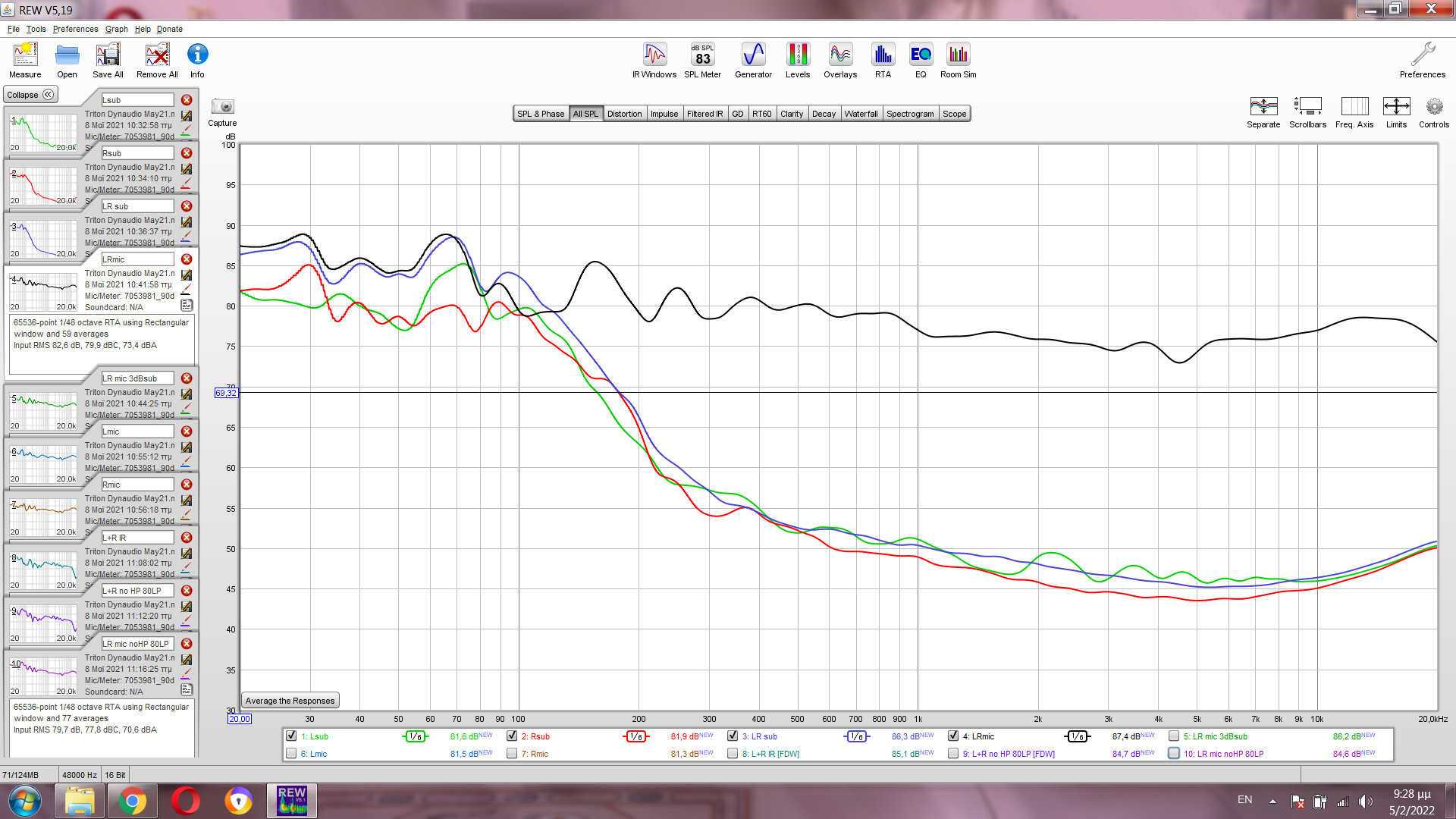Open smoothing selector for Lsub trace
Image resolution: width=1456 pixels, height=819 pixels.
tap(416, 736)
